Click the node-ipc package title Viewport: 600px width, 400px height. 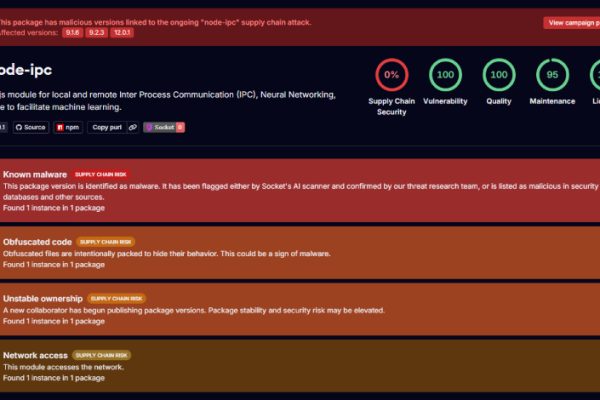pyautogui.click(x=26, y=70)
